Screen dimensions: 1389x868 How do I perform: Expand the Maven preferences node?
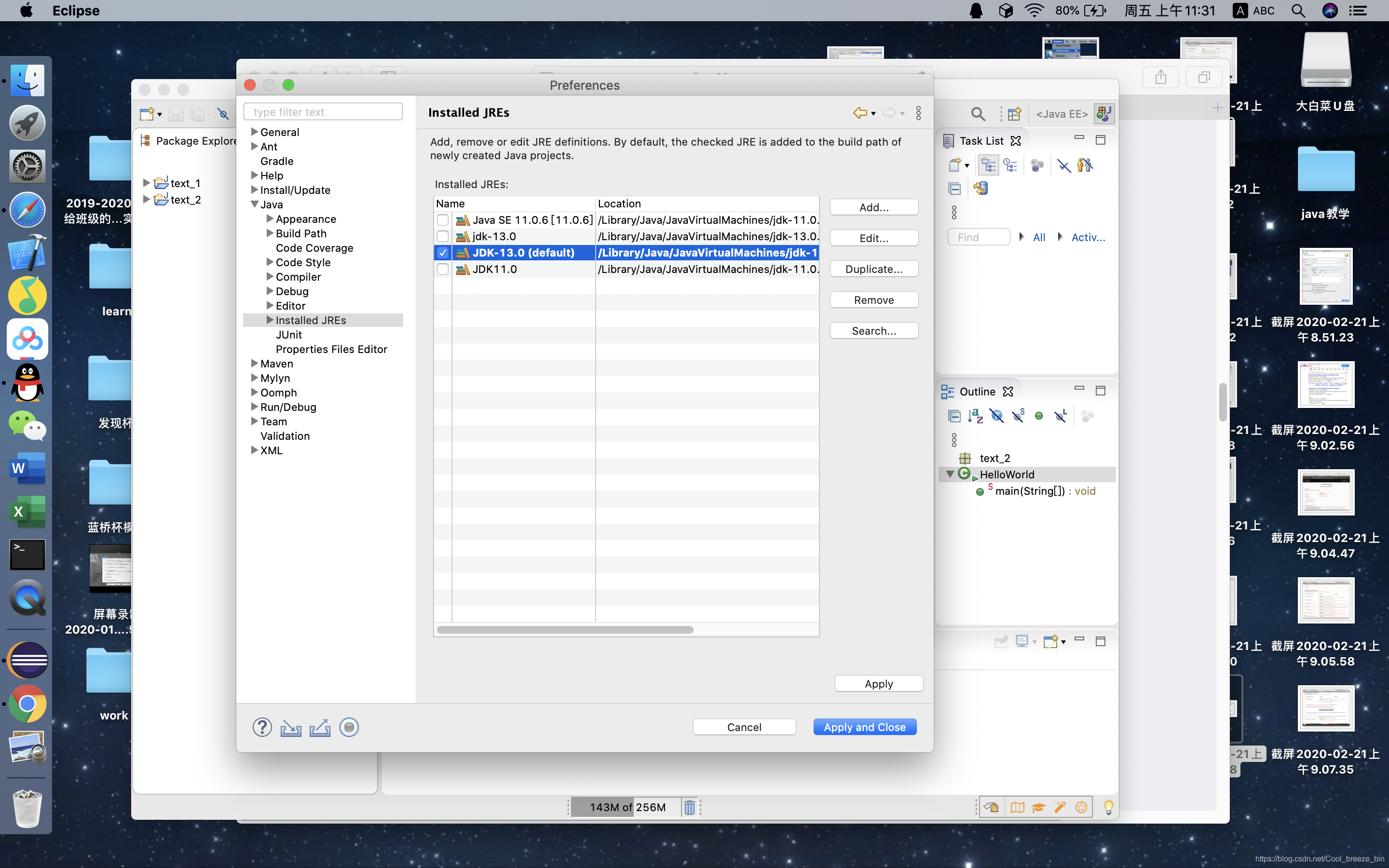[x=254, y=364]
